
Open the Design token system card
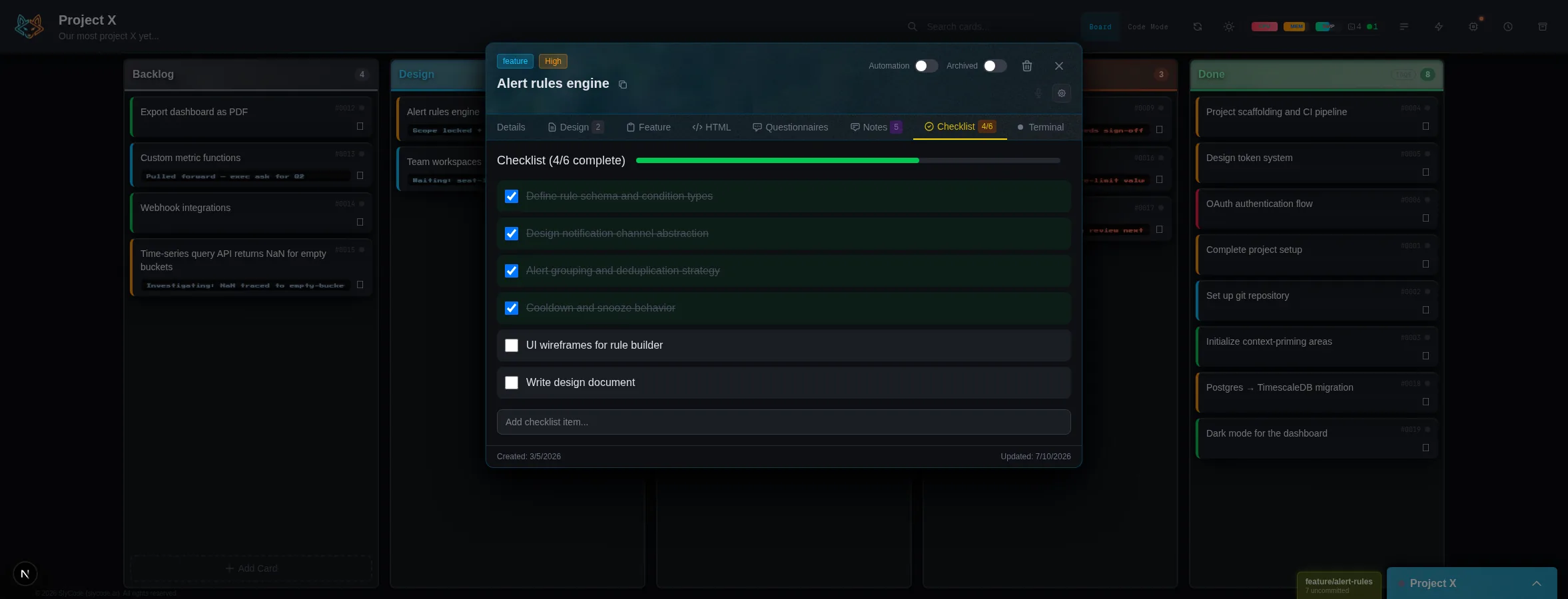1317,163
